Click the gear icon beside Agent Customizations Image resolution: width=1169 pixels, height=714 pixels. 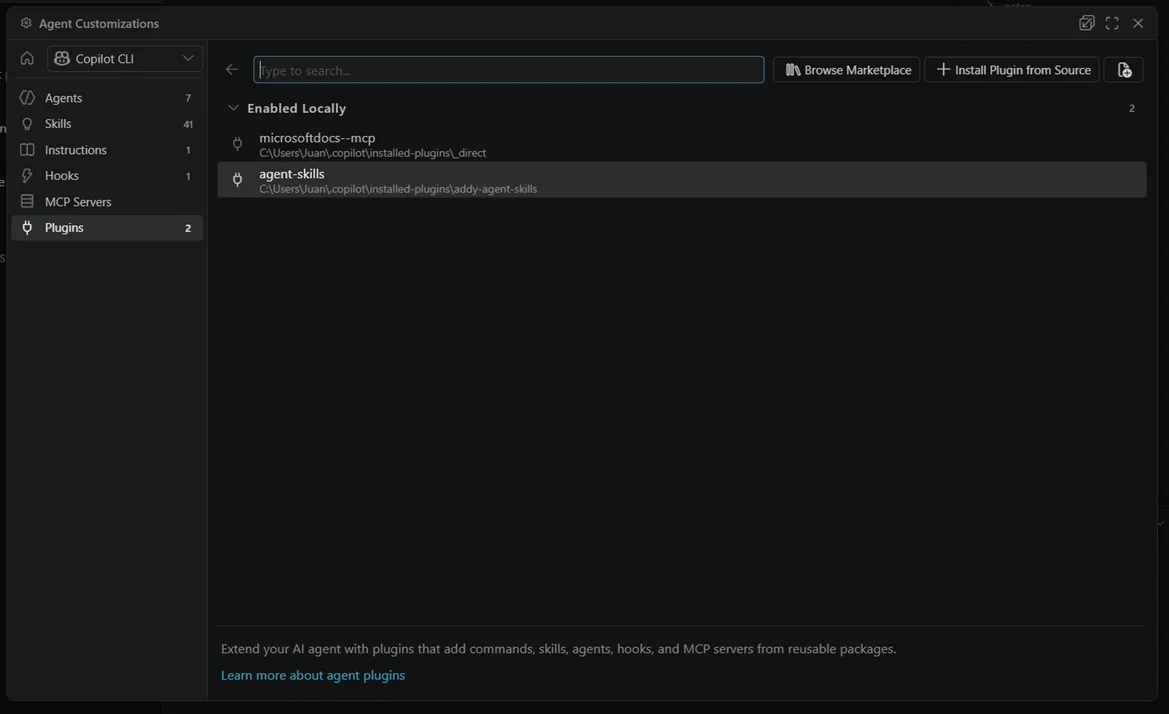click(x=26, y=23)
